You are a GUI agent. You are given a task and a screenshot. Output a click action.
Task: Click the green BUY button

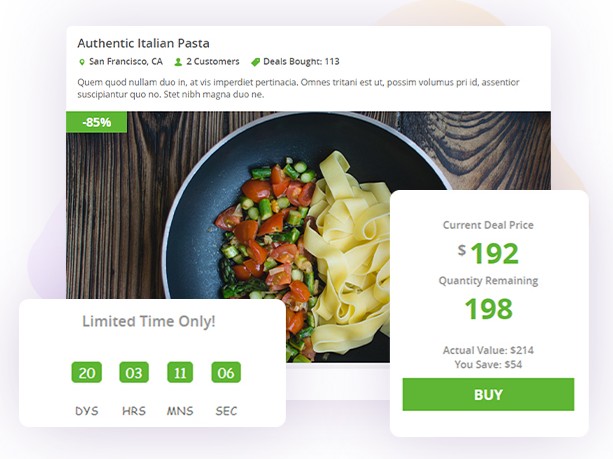[488, 394]
